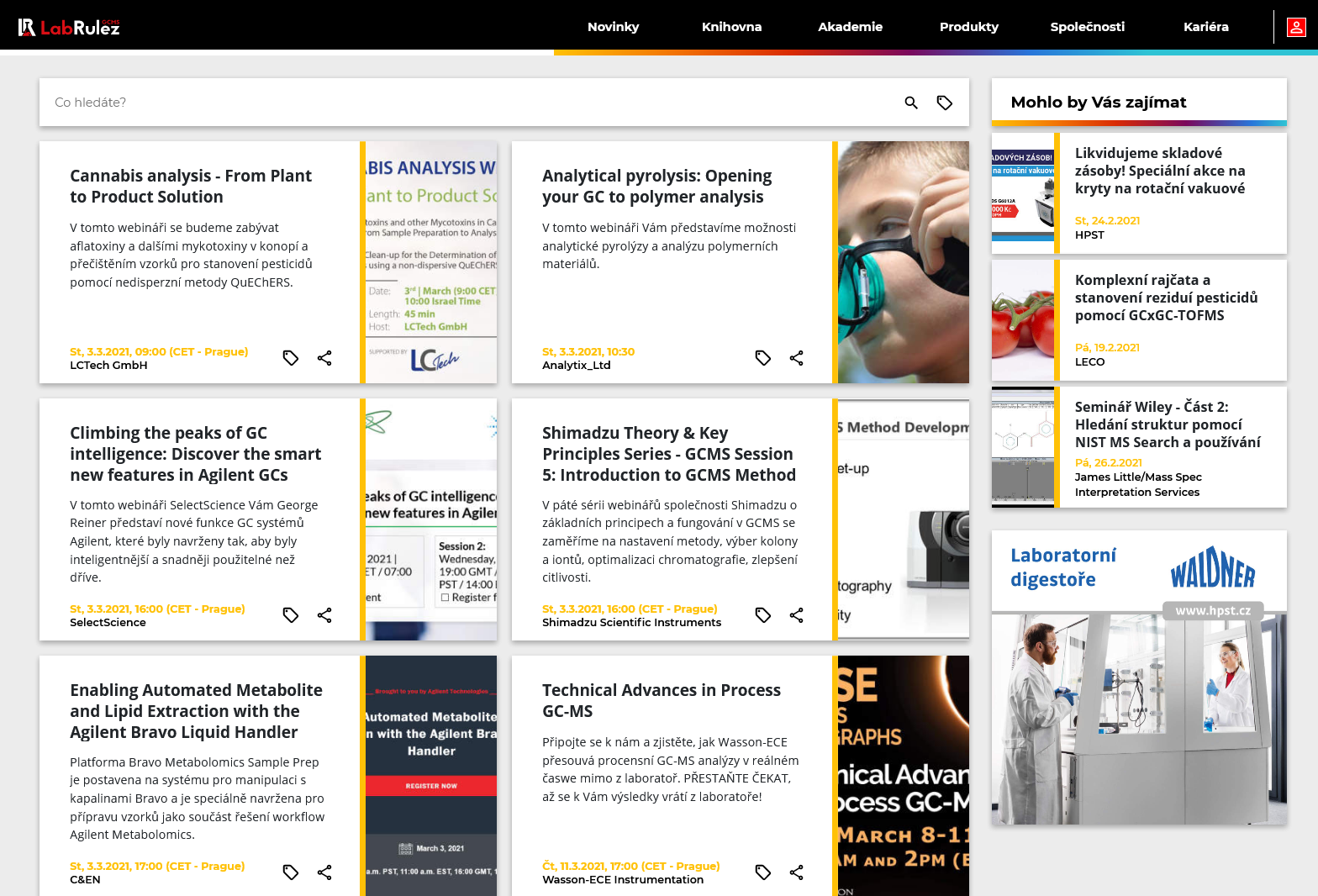The width and height of the screenshot is (1318, 896).
Task: Share the Technical Advances in Process GC-MS webinar
Action: [797, 872]
